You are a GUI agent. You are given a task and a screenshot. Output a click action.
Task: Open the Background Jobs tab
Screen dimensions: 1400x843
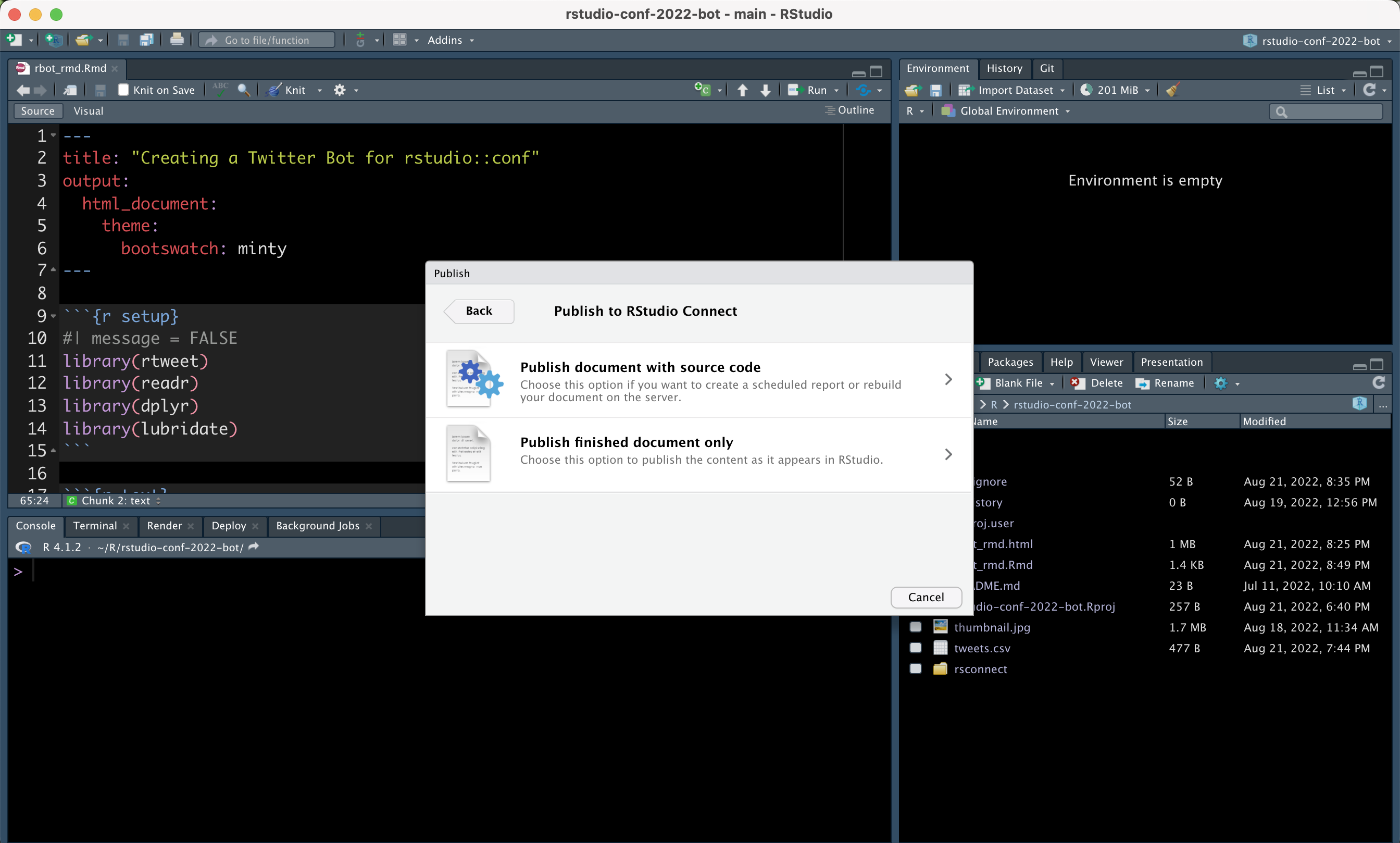coord(317,526)
